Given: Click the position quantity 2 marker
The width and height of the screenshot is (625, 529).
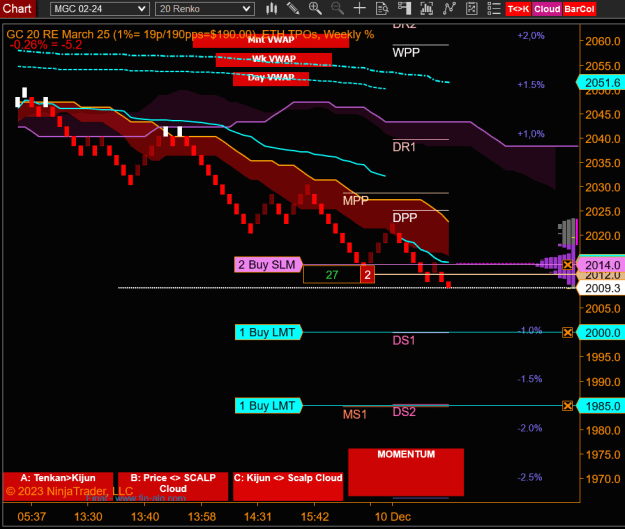Looking at the screenshot, I should point(368,275).
